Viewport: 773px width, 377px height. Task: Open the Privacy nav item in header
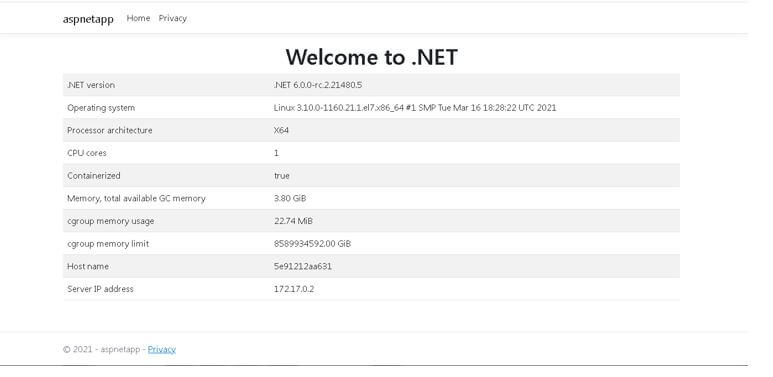coord(173,18)
